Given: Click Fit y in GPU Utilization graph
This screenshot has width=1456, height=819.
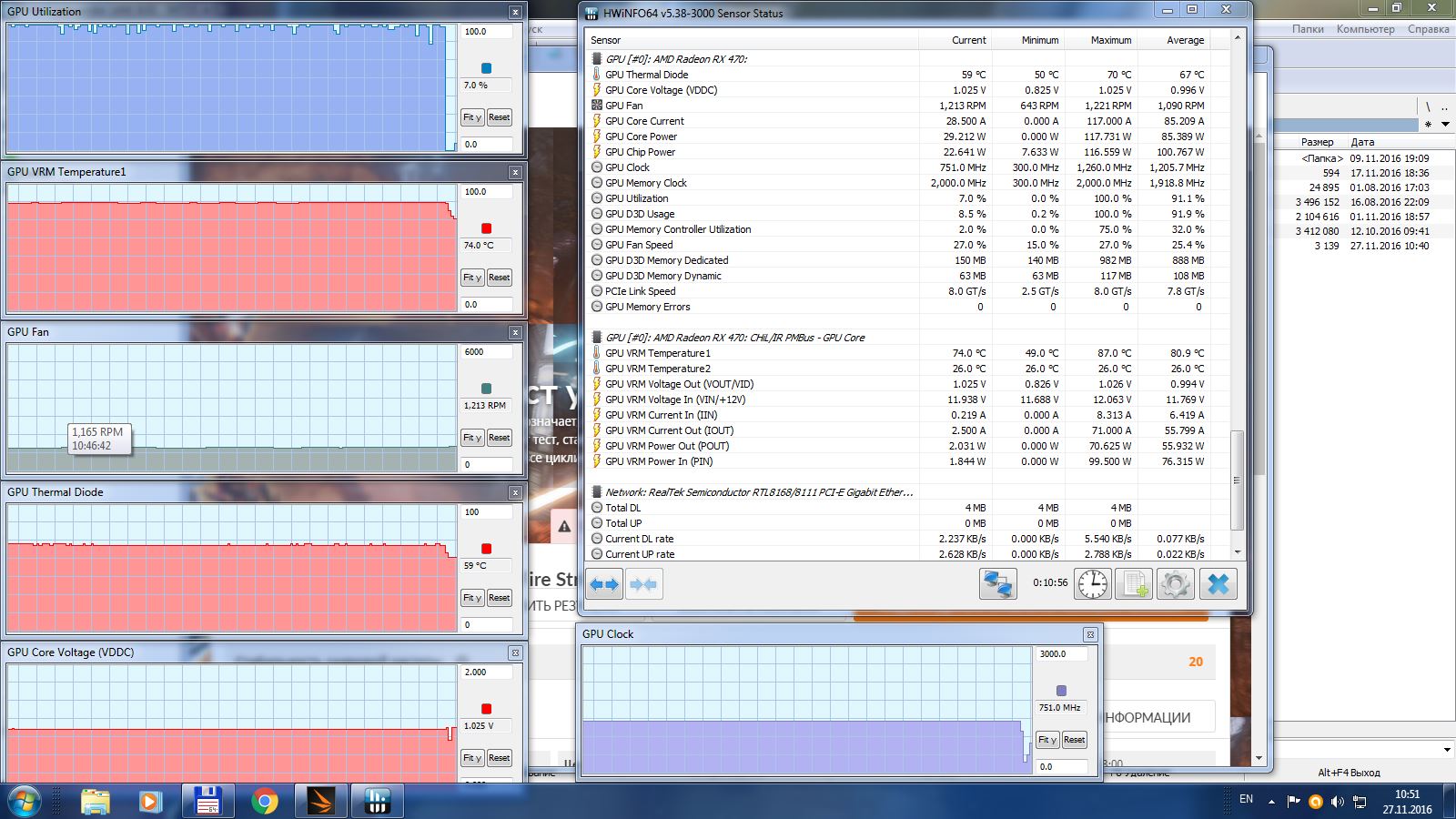Looking at the screenshot, I should pyautogui.click(x=472, y=117).
